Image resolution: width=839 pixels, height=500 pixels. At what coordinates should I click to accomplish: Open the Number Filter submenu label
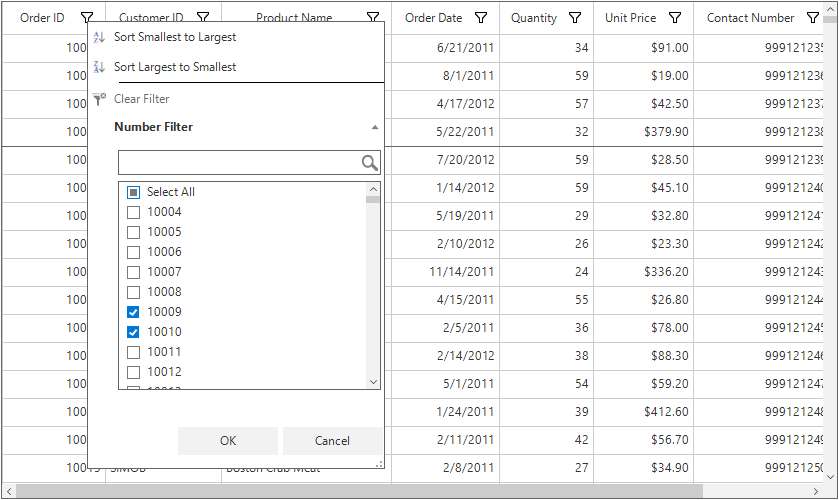pos(154,127)
